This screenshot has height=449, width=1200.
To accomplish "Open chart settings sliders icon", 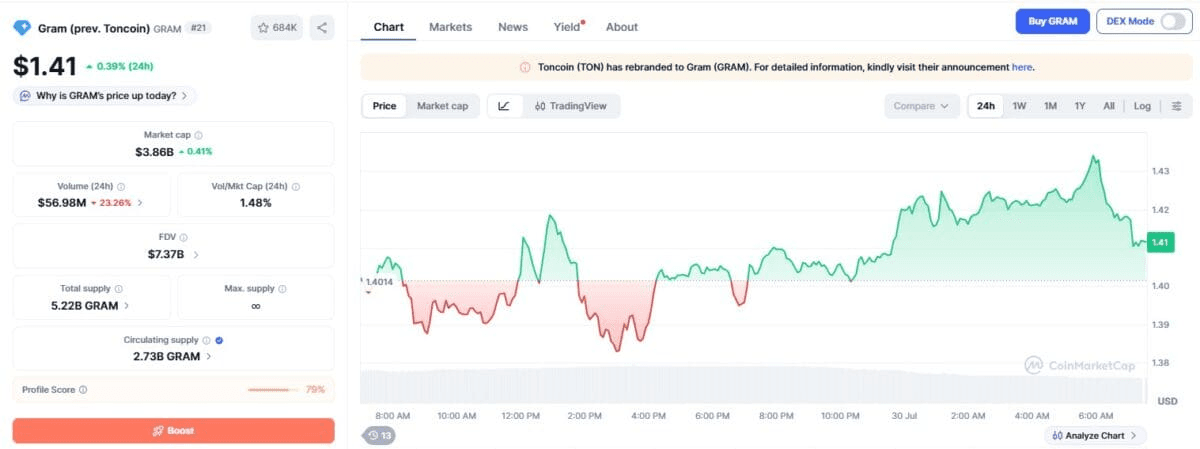I will tap(1176, 106).
